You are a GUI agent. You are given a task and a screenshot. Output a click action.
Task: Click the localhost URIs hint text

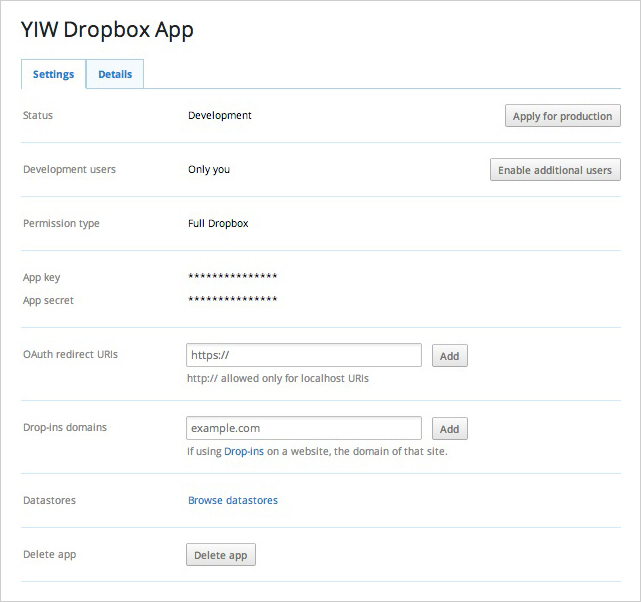pyautogui.click(x=278, y=378)
